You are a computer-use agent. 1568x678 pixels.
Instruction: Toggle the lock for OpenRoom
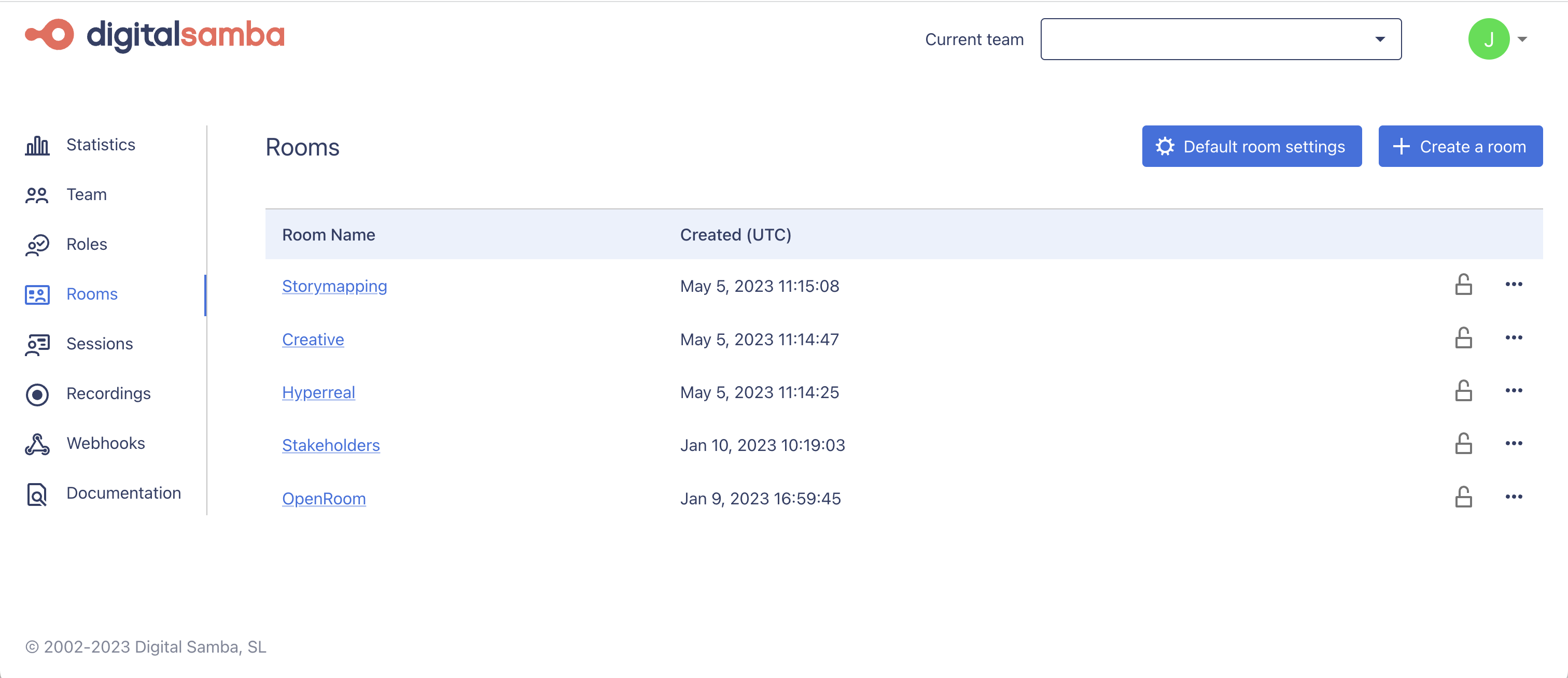click(x=1463, y=497)
